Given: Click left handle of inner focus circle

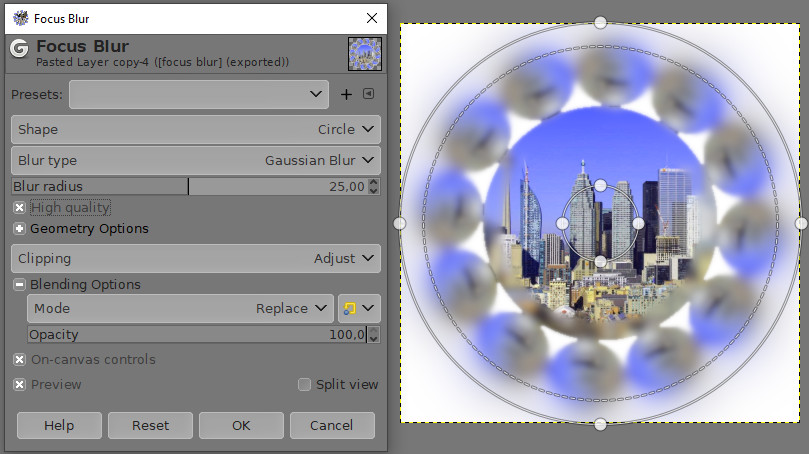Looking at the screenshot, I should click(x=562, y=223).
